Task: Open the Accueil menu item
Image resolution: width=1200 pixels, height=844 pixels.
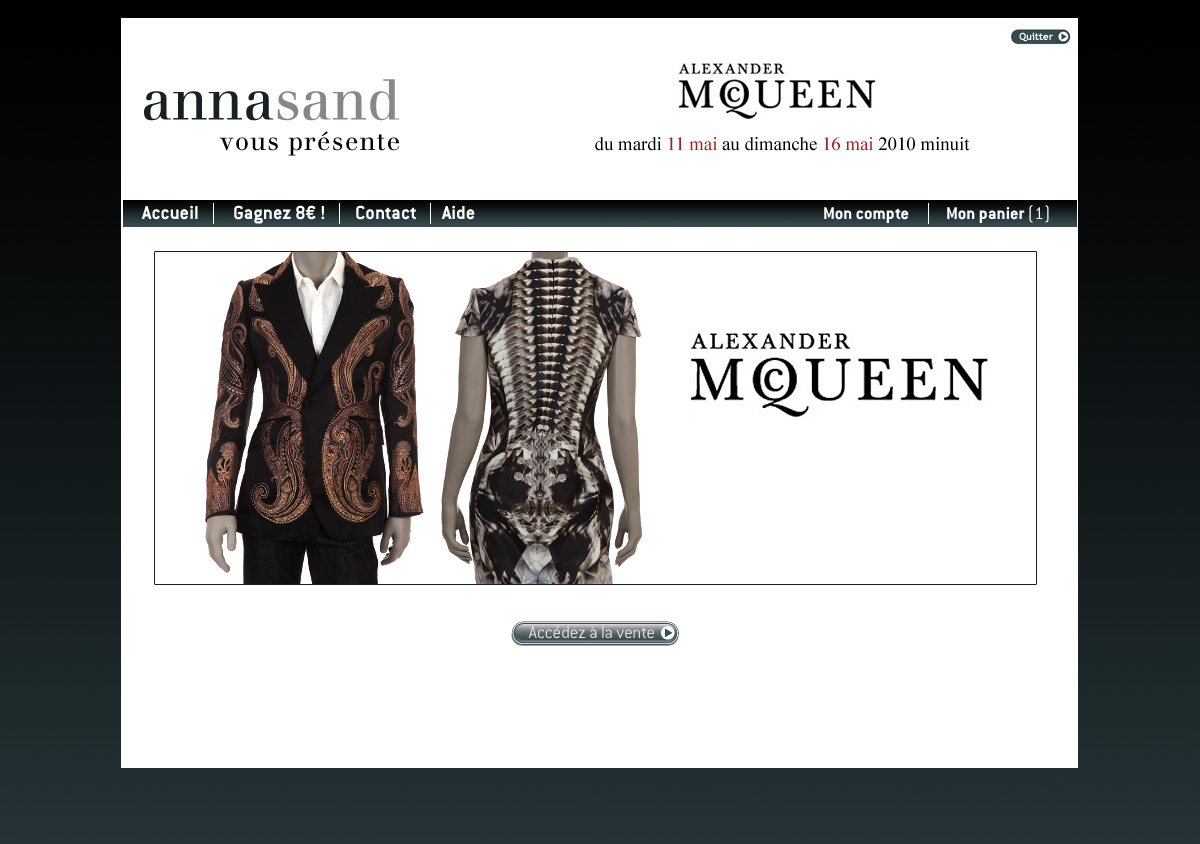Action: tap(170, 213)
